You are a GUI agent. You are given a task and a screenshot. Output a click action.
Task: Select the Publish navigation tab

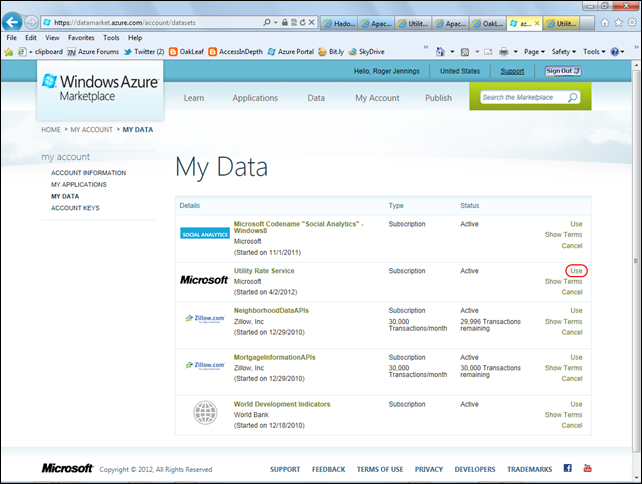tap(438, 98)
